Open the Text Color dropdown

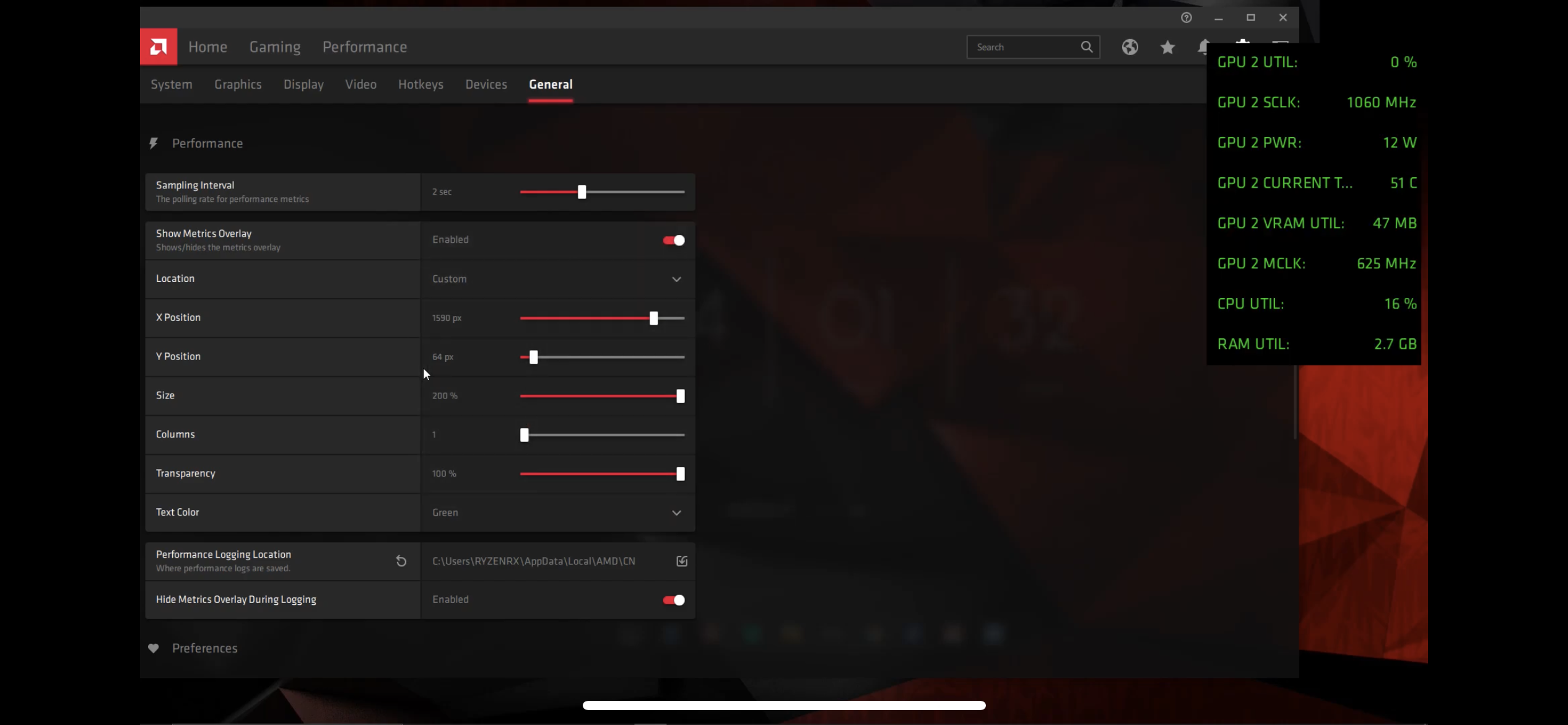point(557,512)
